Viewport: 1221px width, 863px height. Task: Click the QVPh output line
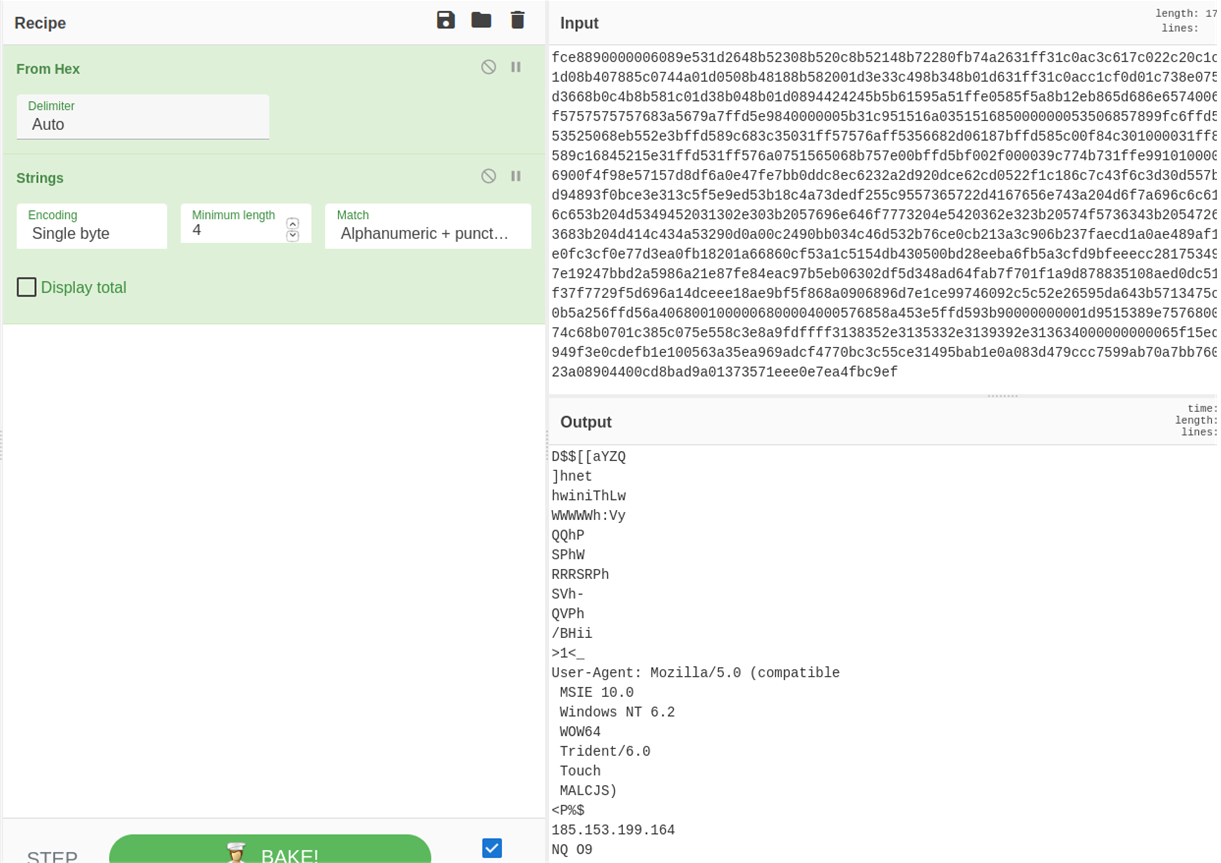[x=568, y=614]
